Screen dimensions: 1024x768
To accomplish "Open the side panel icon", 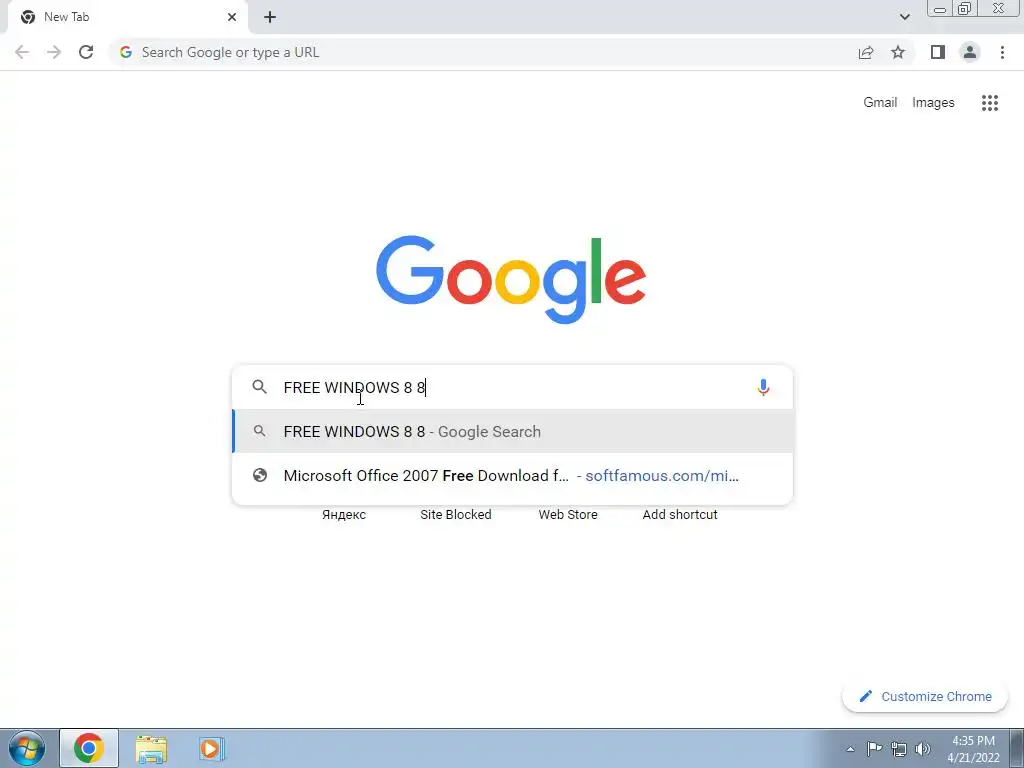I will pyautogui.click(x=938, y=52).
